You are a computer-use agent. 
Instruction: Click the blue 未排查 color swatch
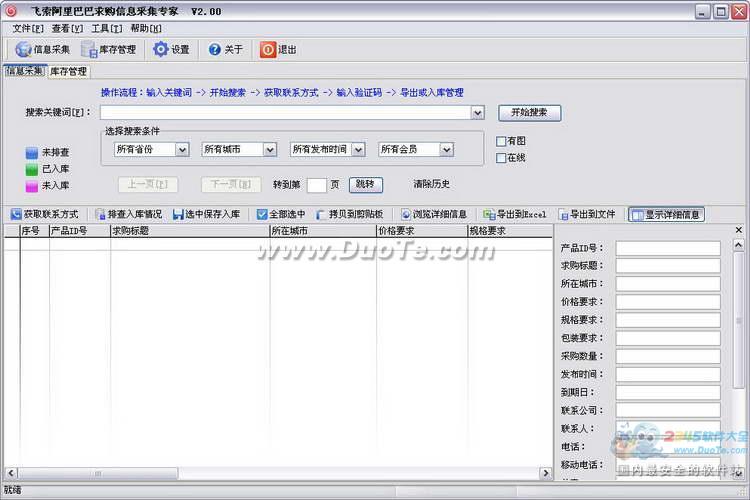point(32,153)
